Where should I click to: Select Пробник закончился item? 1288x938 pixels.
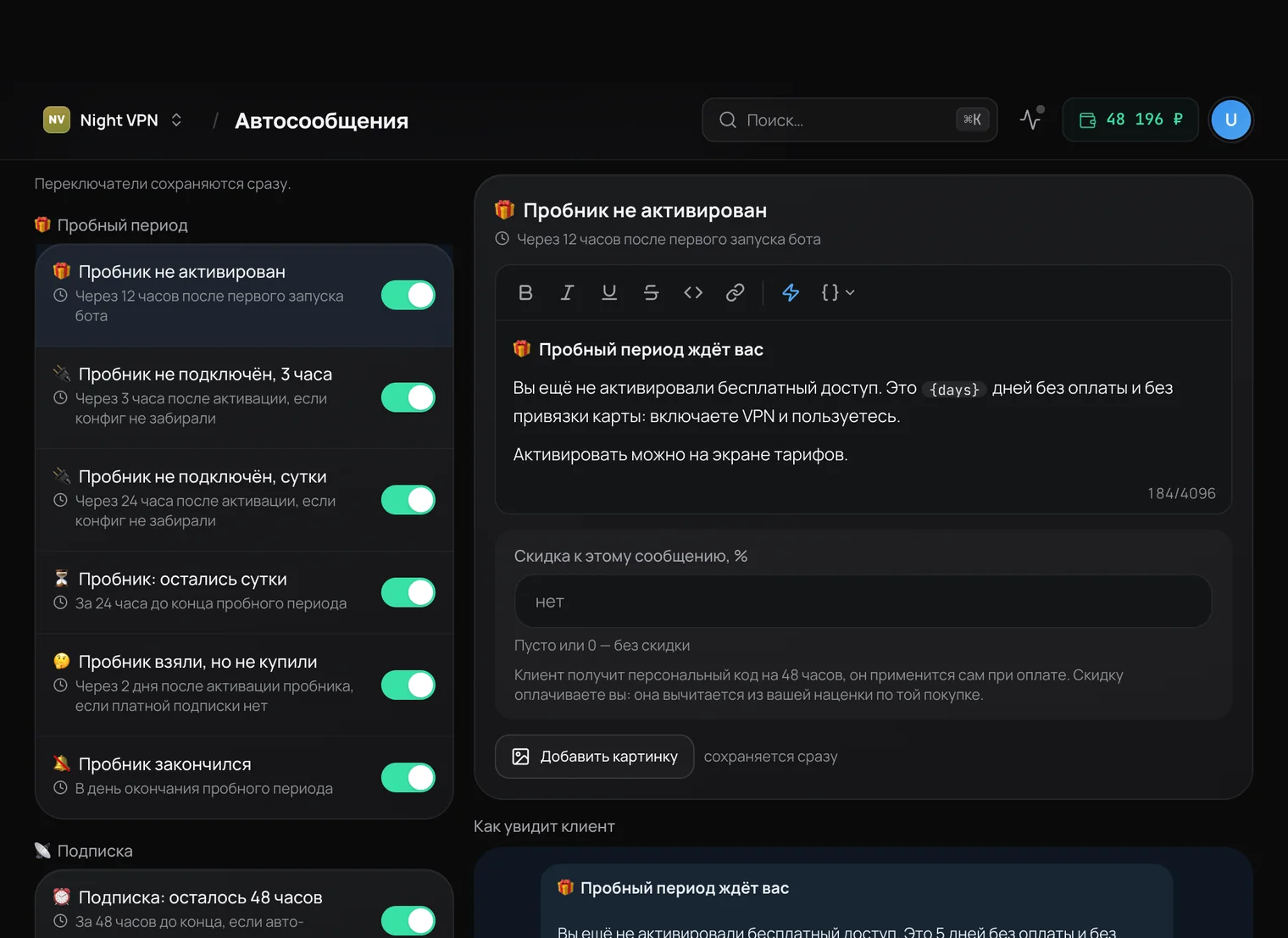tap(244, 777)
